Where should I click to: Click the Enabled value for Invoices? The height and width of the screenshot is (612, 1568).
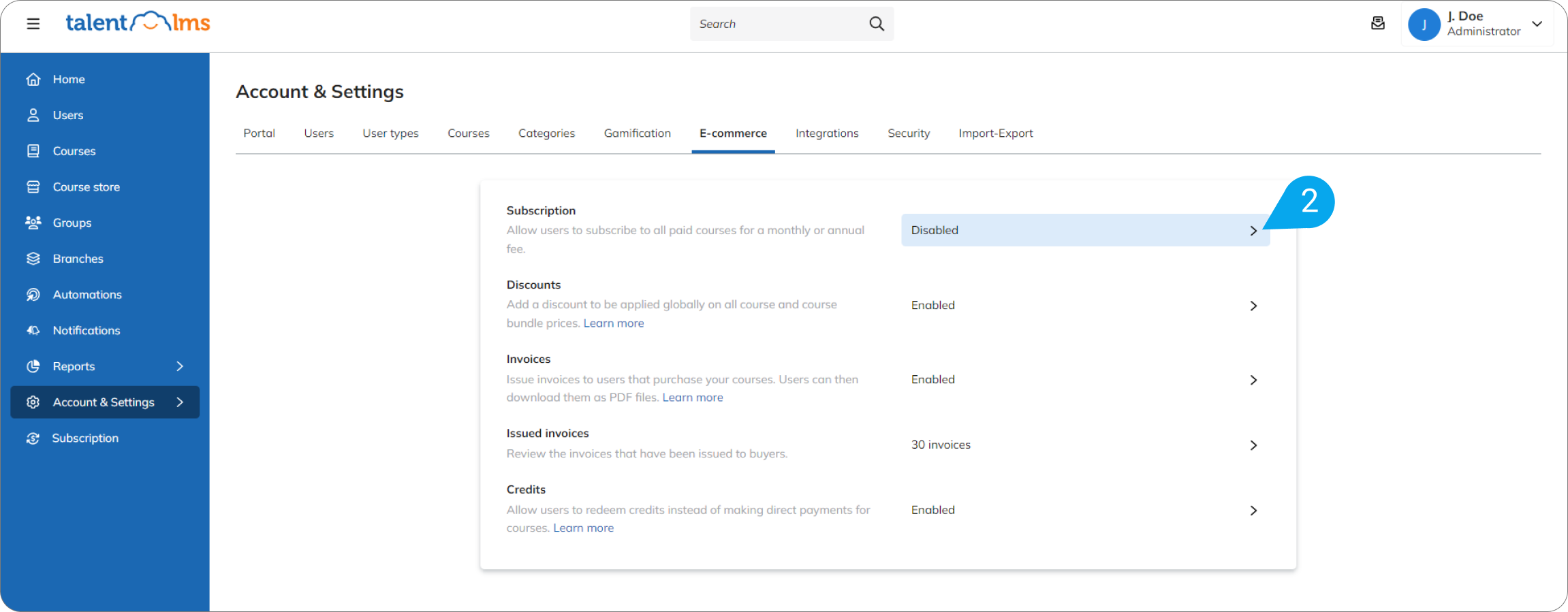click(x=933, y=379)
